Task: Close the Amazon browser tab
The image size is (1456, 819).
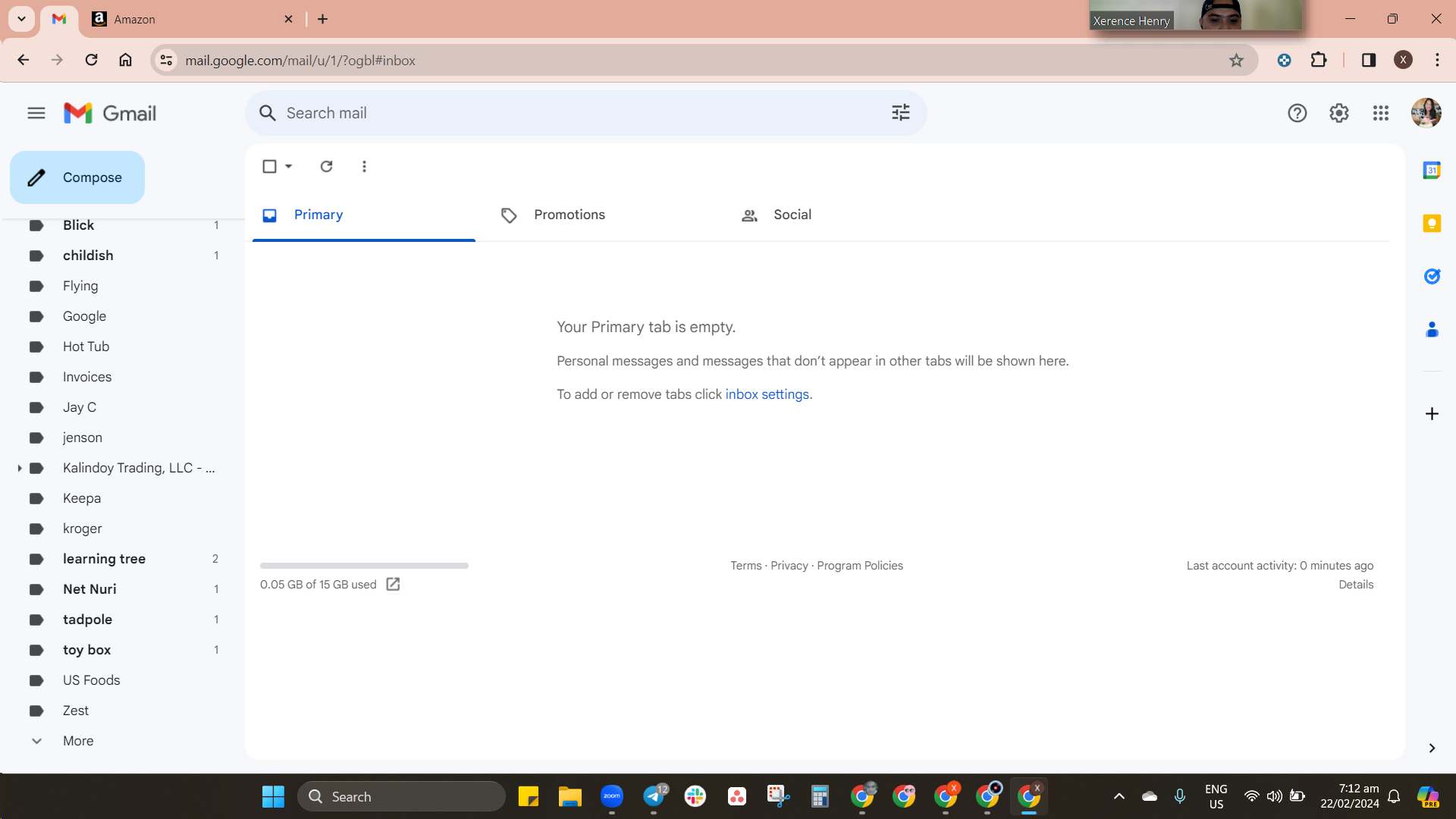Action: [288, 19]
